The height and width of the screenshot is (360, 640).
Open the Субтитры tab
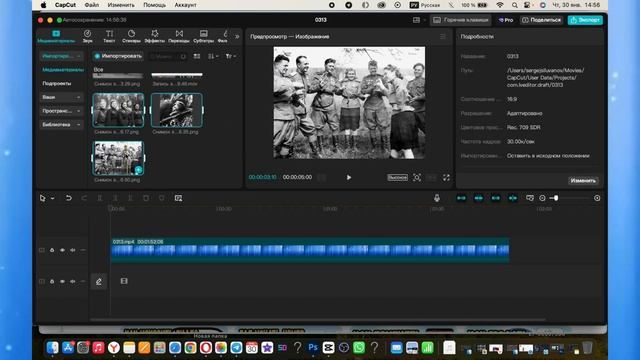[x=203, y=36]
